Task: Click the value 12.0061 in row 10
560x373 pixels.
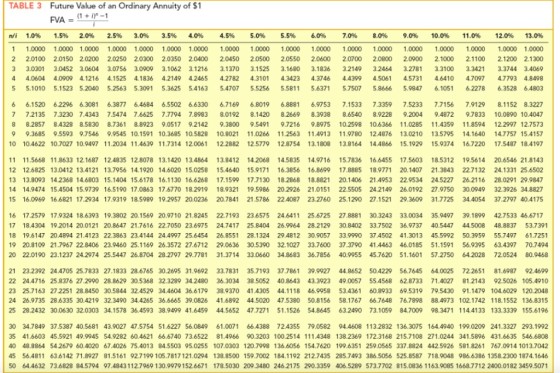Action: 196,144
